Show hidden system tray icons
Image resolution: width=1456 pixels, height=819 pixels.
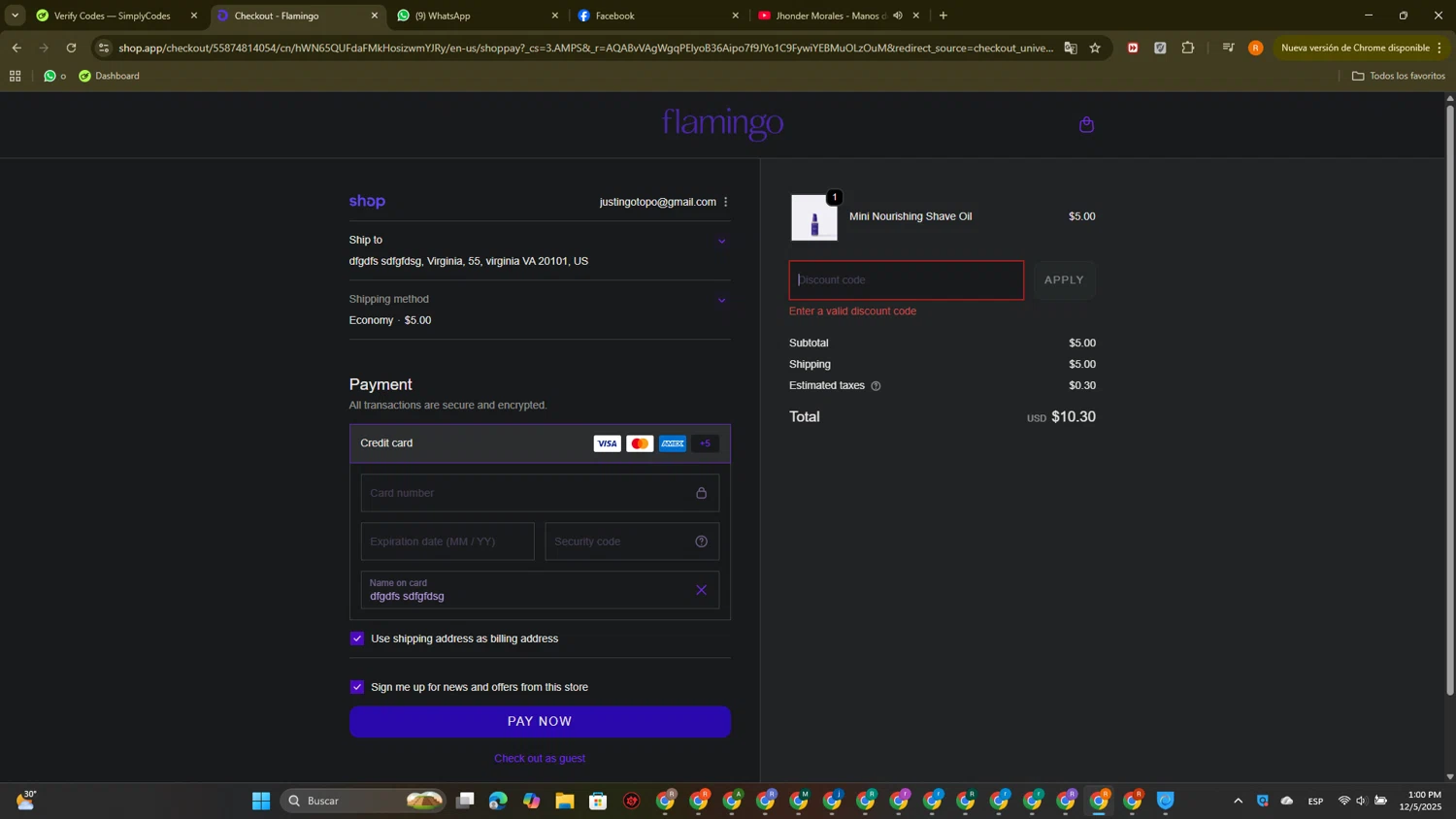click(x=1238, y=801)
